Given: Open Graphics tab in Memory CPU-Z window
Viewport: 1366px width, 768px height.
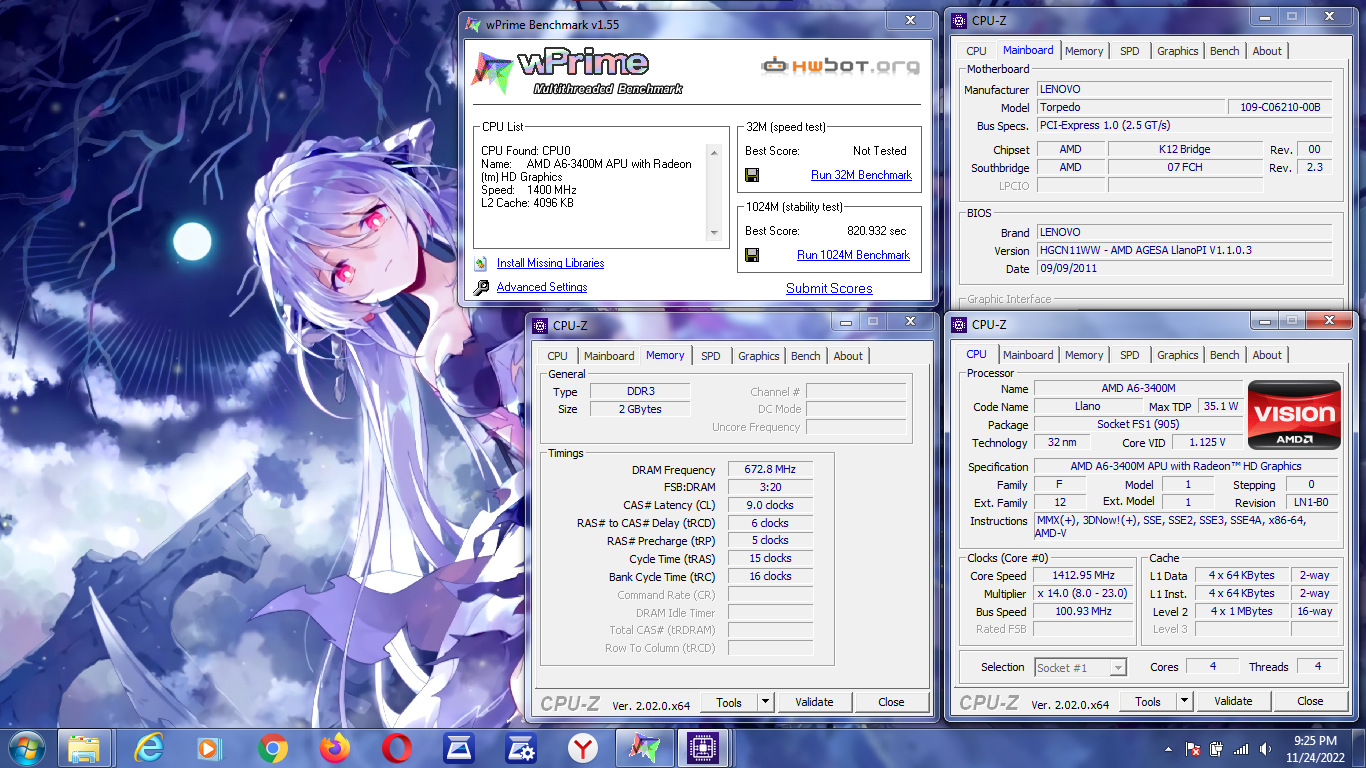Looking at the screenshot, I should (x=758, y=356).
